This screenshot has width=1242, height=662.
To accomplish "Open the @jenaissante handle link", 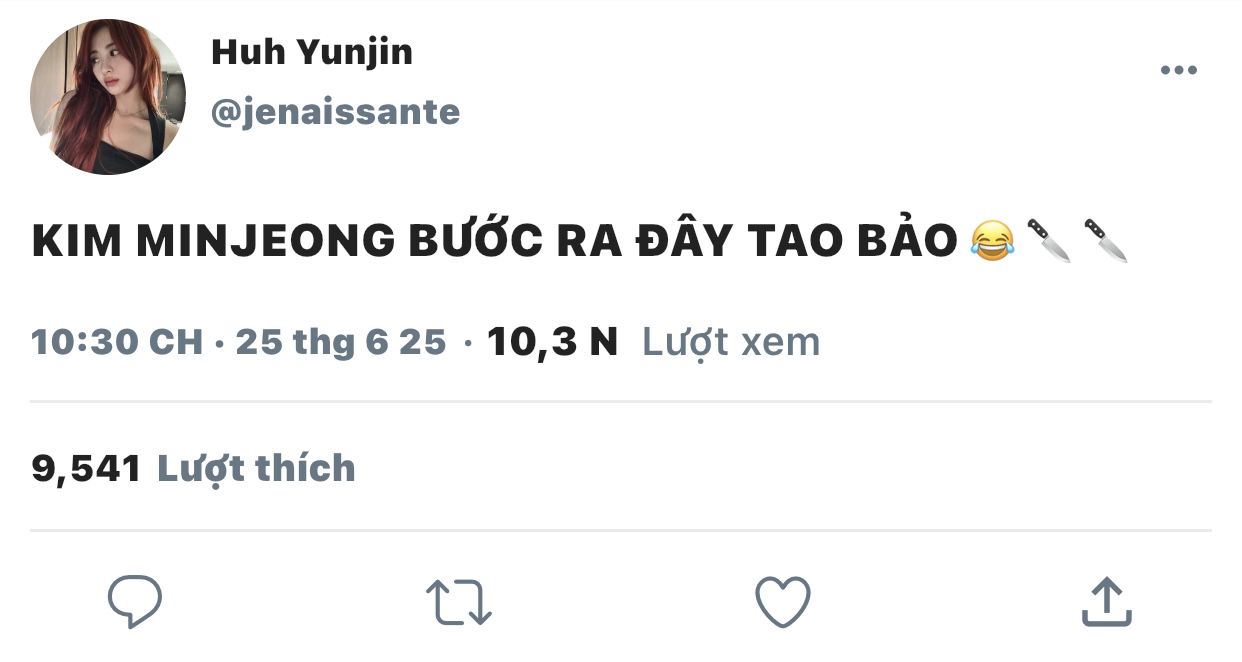I will [x=335, y=112].
